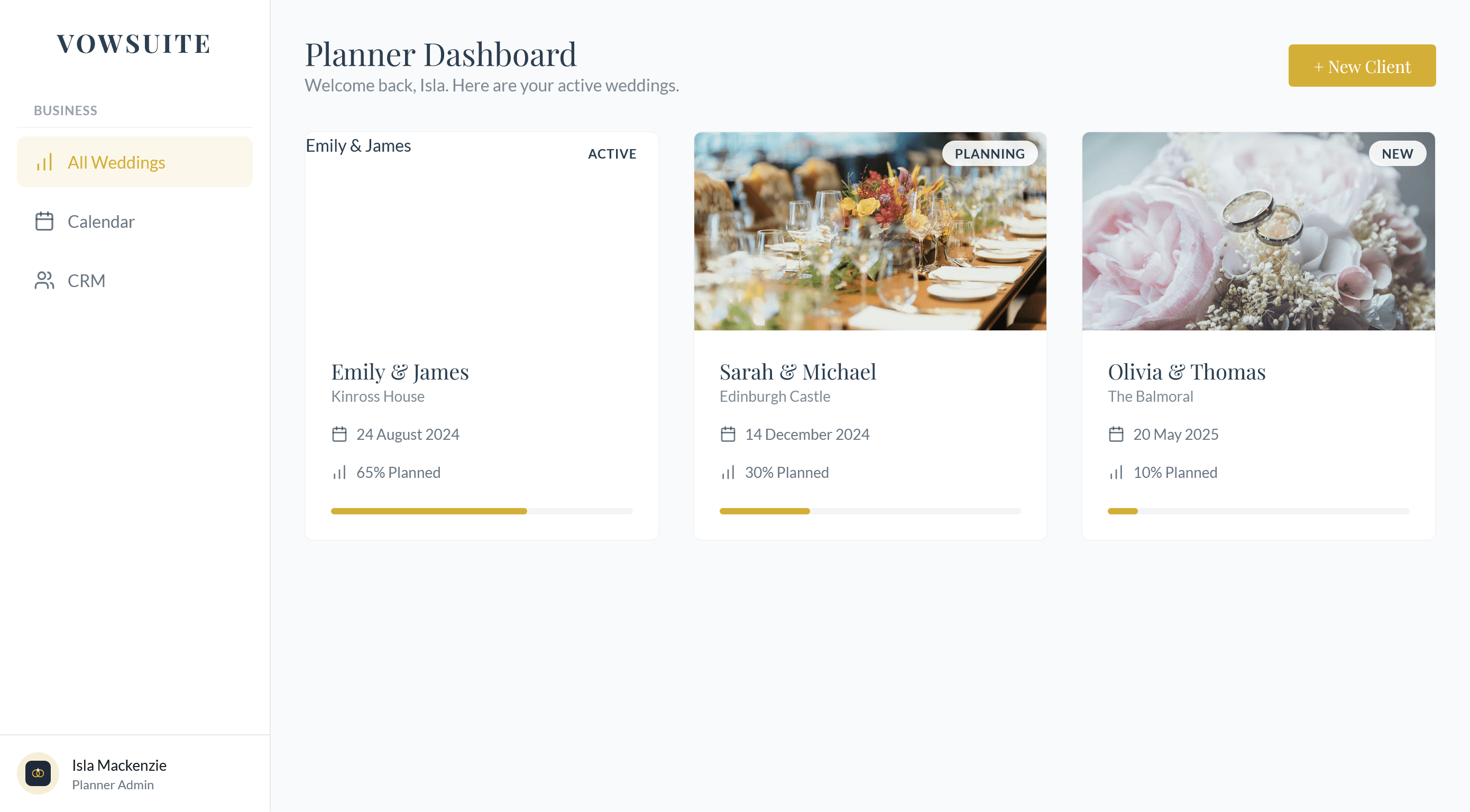Click the calendar icon beside 24 August 2024
This screenshot has width=1470, height=812.
click(339, 433)
